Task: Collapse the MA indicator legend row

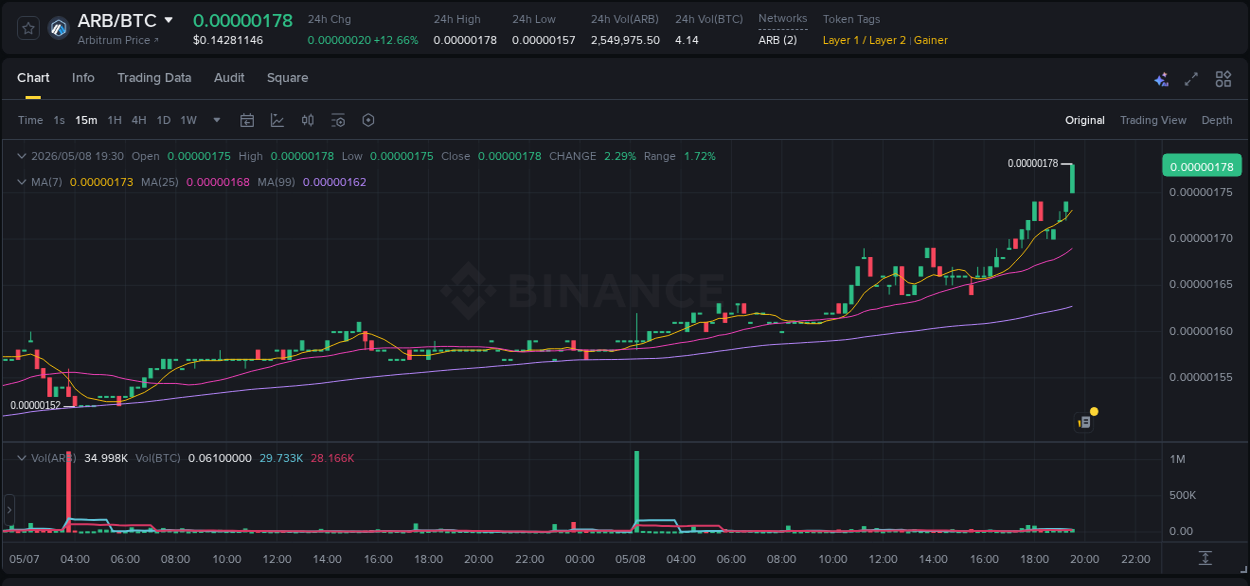Action: (22, 182)
